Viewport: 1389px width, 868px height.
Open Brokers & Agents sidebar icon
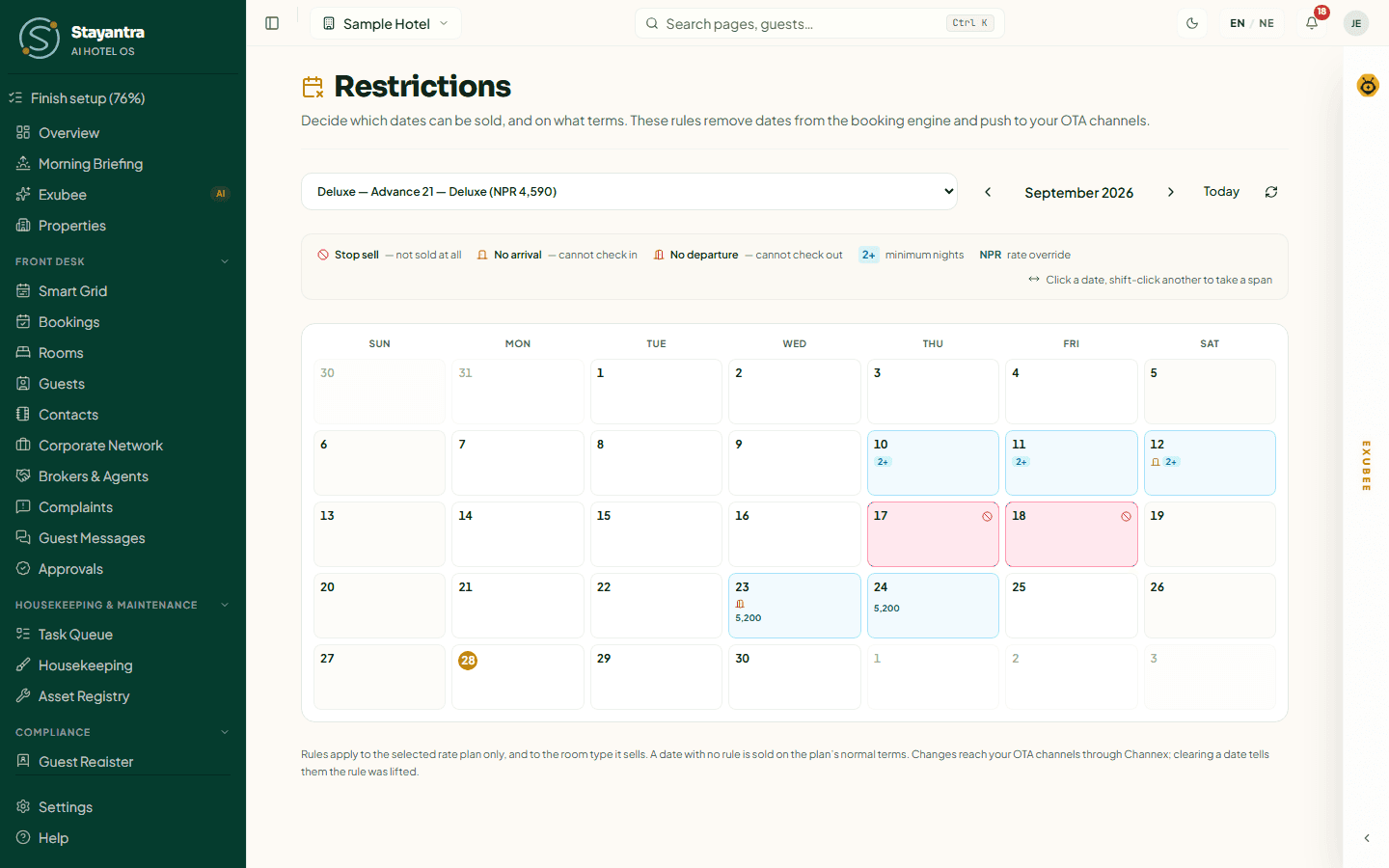pos(23,476)
